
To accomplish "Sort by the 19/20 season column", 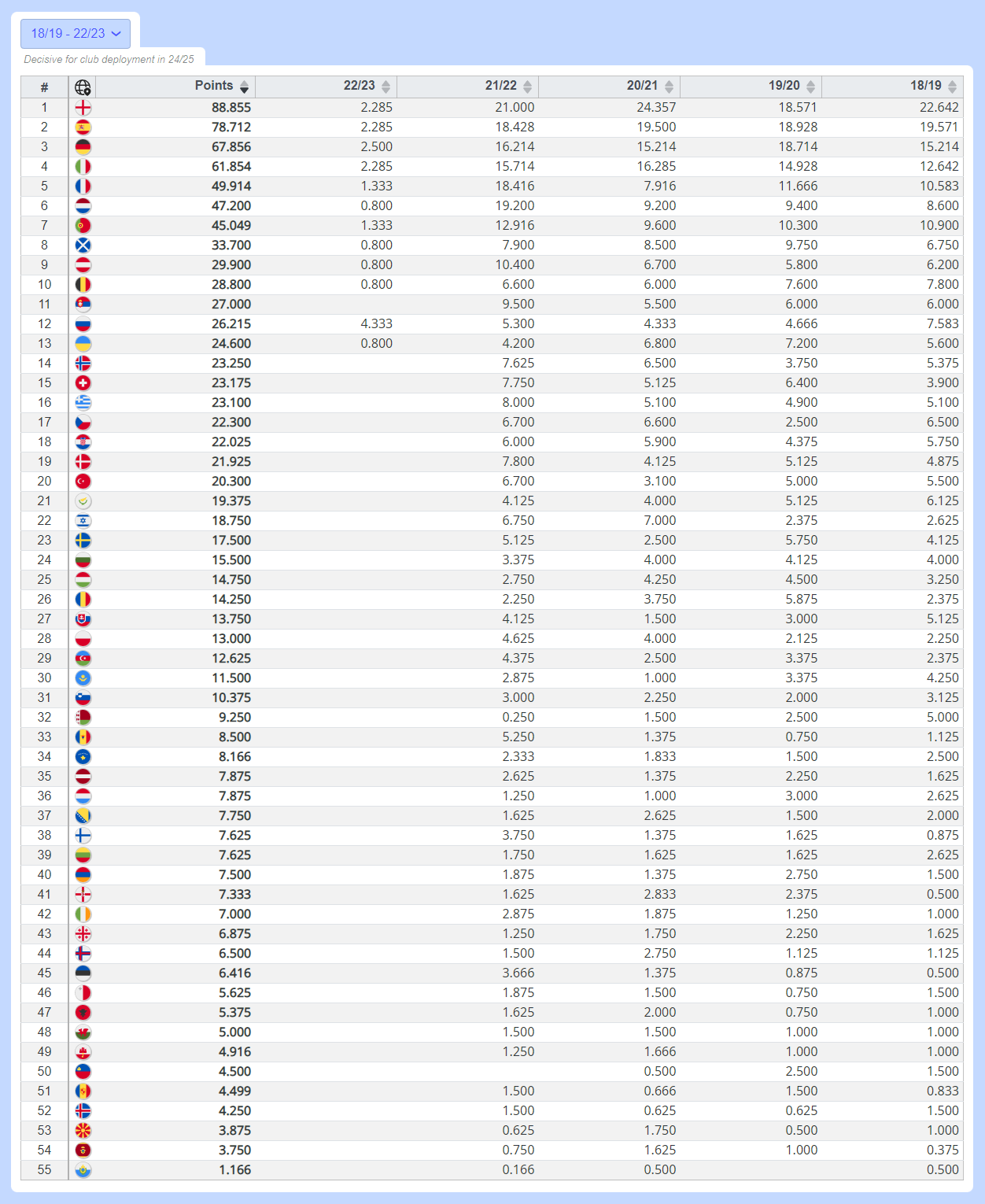I will [751, 86].
